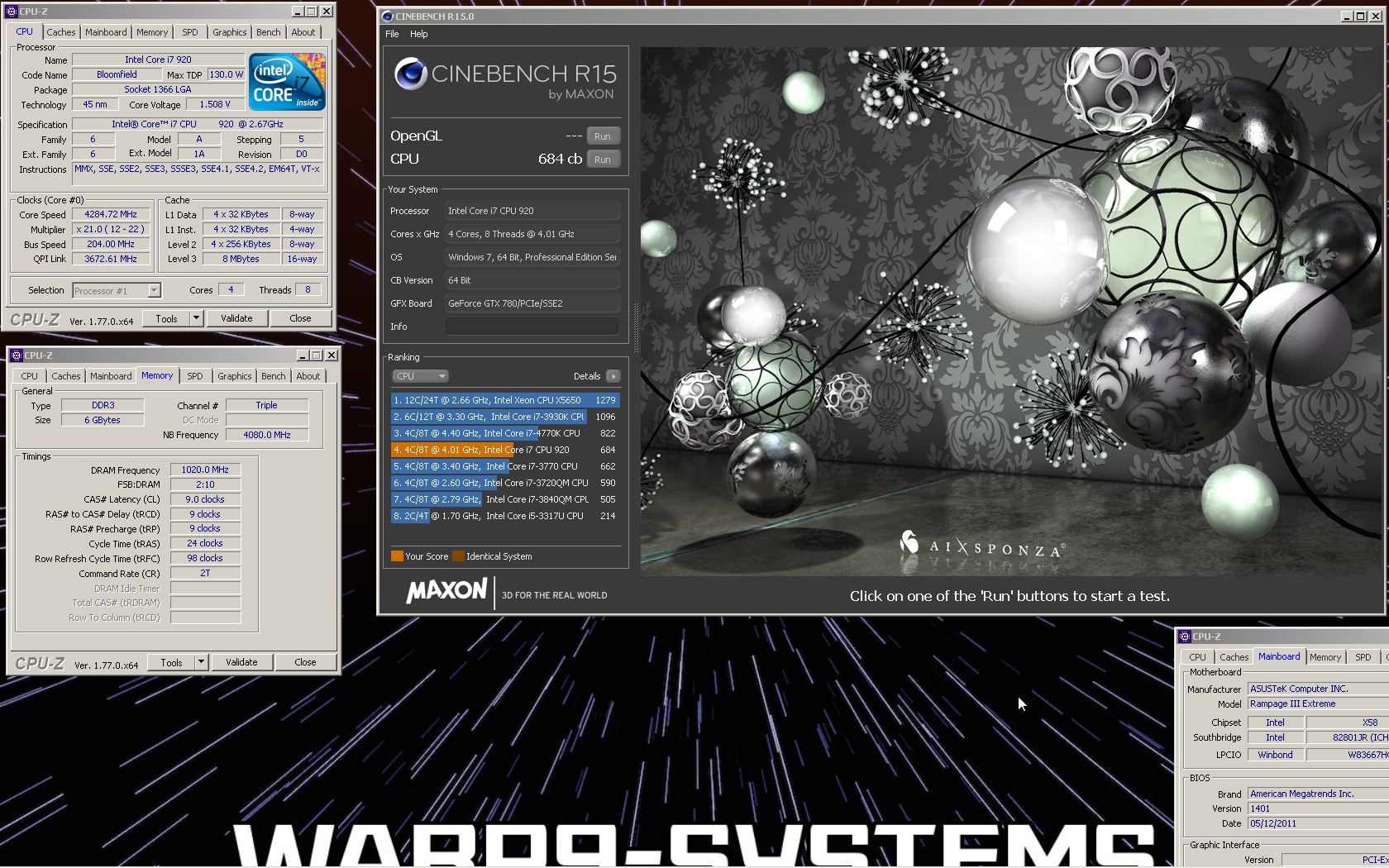Viewport: 1389px width, 868px height.
Task: Open the Tools dropdown arrow in CPU-Z Memory window
Action: (x=201, y=662)
